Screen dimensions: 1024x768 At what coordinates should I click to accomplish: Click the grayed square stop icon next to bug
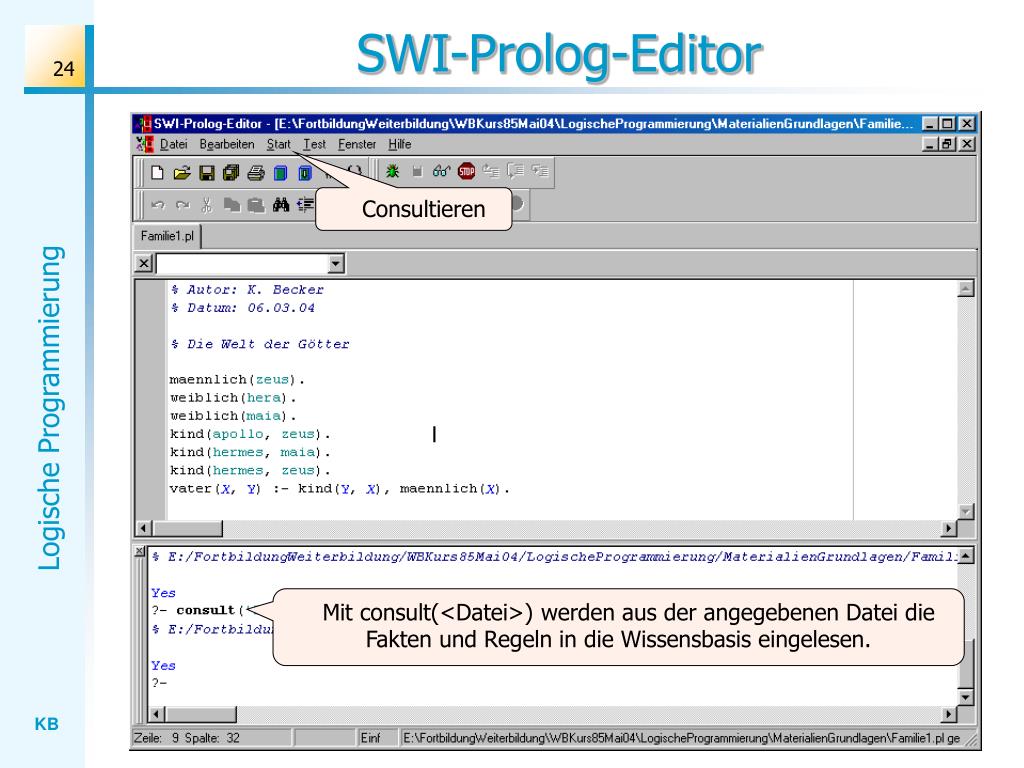(417, 172)
